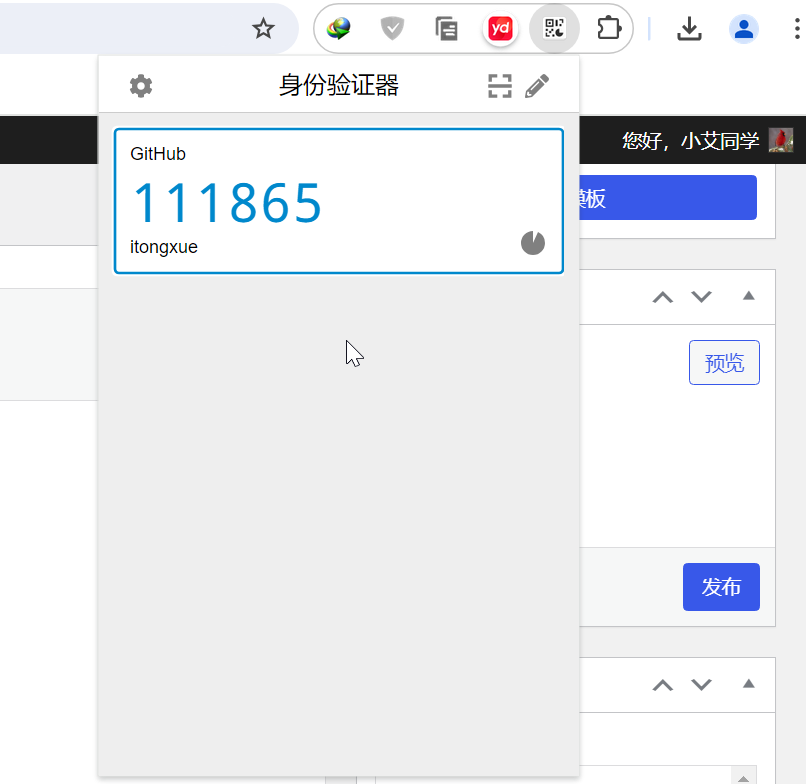
Task: Open Chrome Downloads from the toolbar
Action: point(689,29)
